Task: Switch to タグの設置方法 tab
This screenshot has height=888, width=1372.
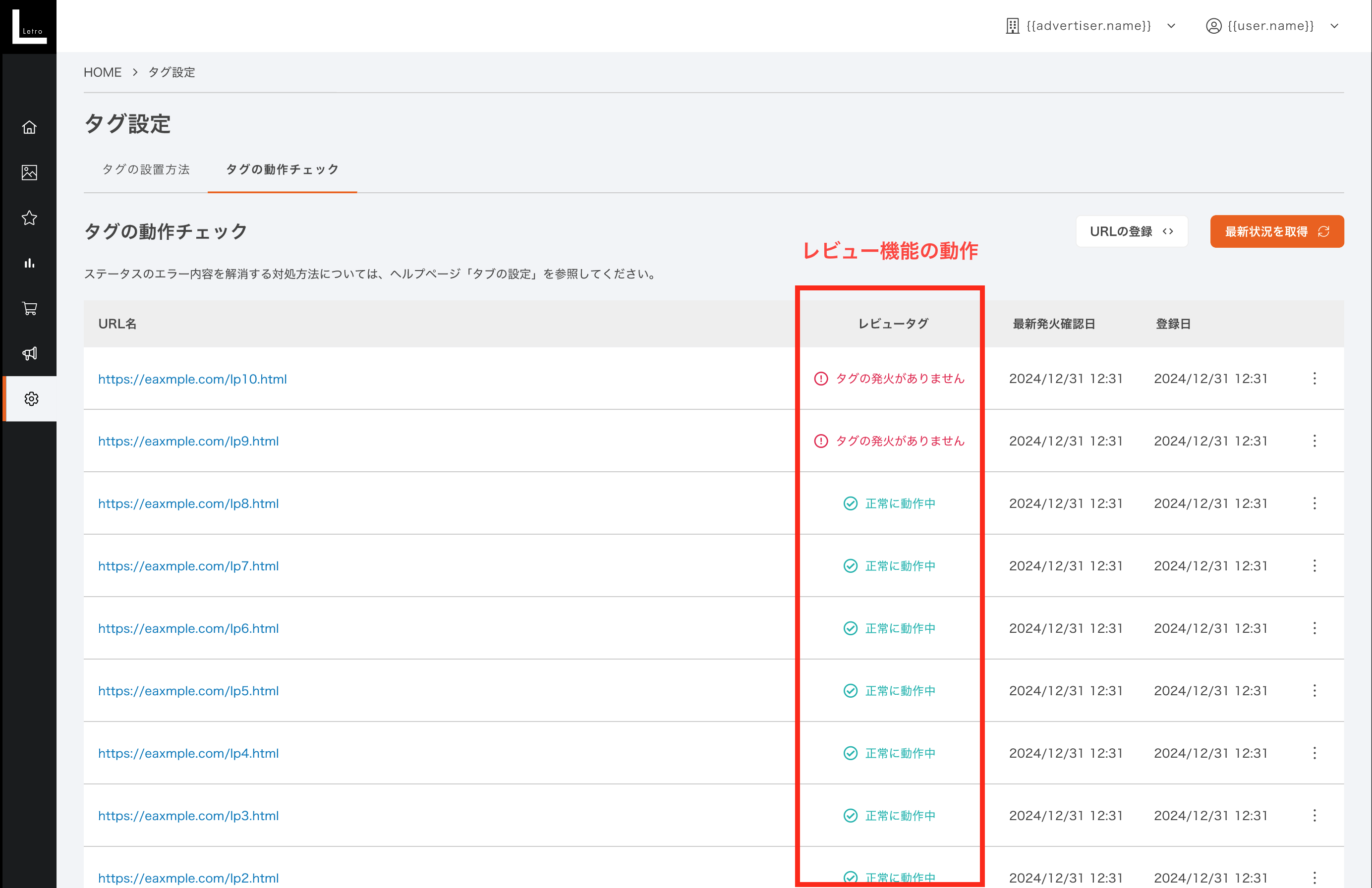Action: (x=146, y=169)
